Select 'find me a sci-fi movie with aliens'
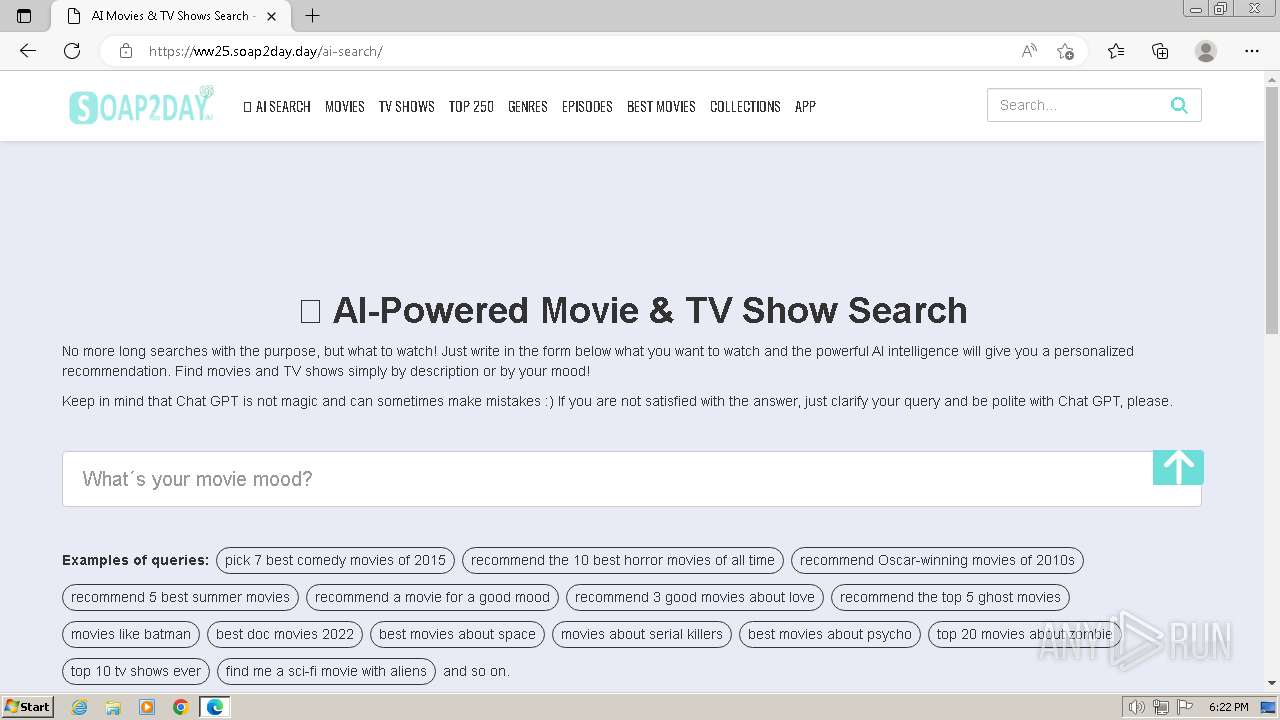The image size is (1280, 720). point(326,671)
